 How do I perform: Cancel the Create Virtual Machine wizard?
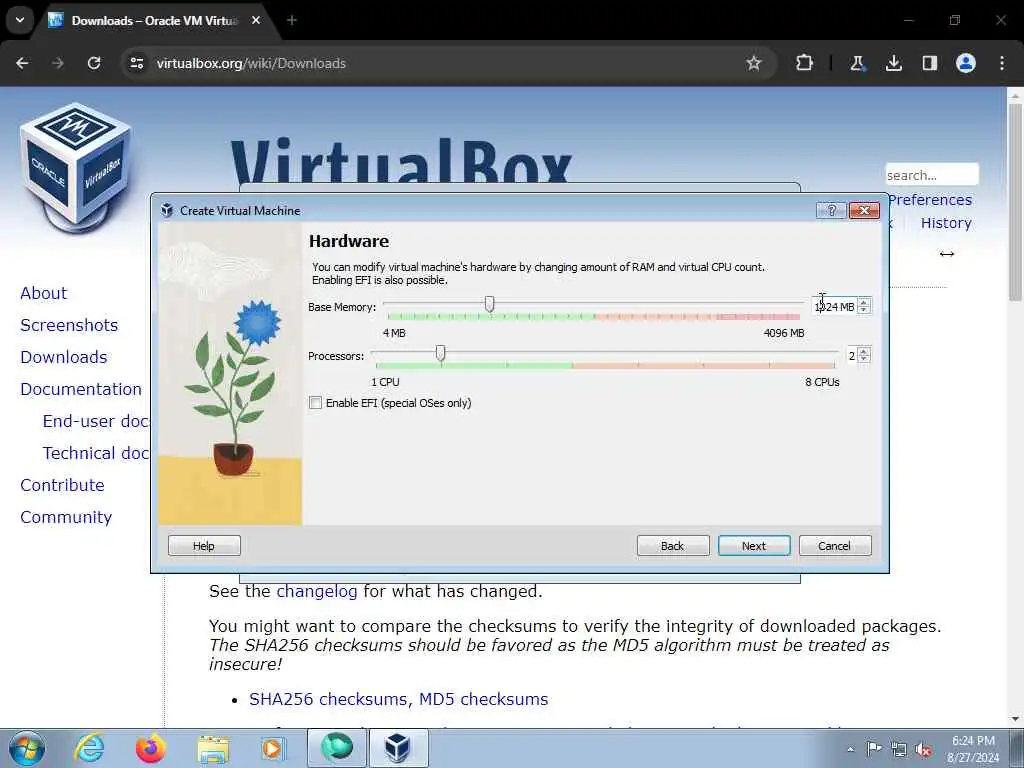point(835,546)
